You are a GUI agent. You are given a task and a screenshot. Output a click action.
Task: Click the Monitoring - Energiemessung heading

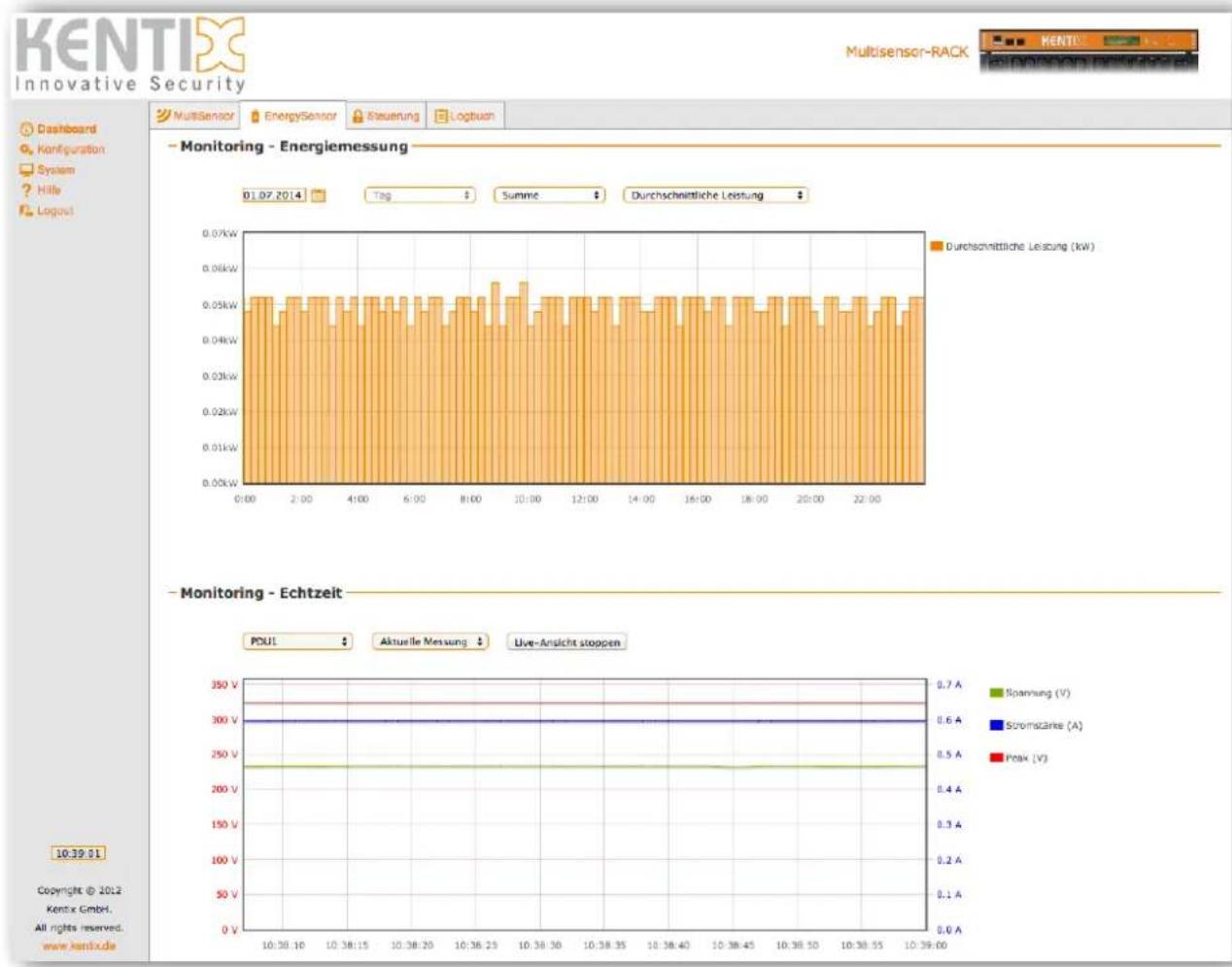[x=293, y=146]
